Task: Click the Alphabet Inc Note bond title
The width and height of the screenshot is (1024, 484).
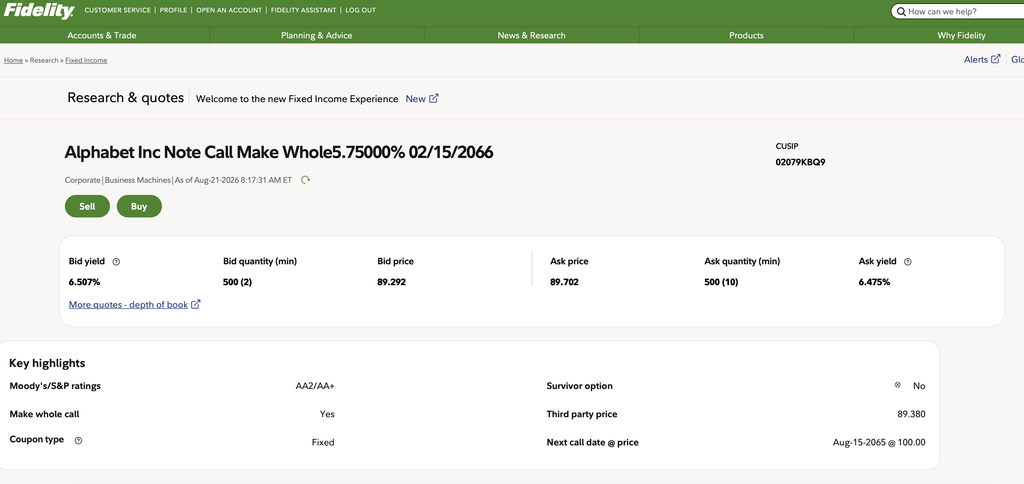Action: (279, 152)
